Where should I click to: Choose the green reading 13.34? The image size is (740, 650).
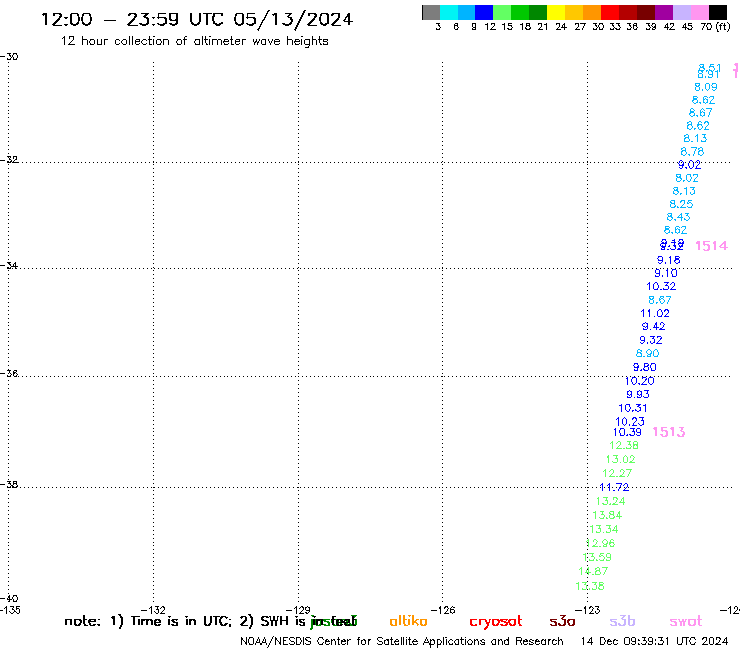pos(604,529)
